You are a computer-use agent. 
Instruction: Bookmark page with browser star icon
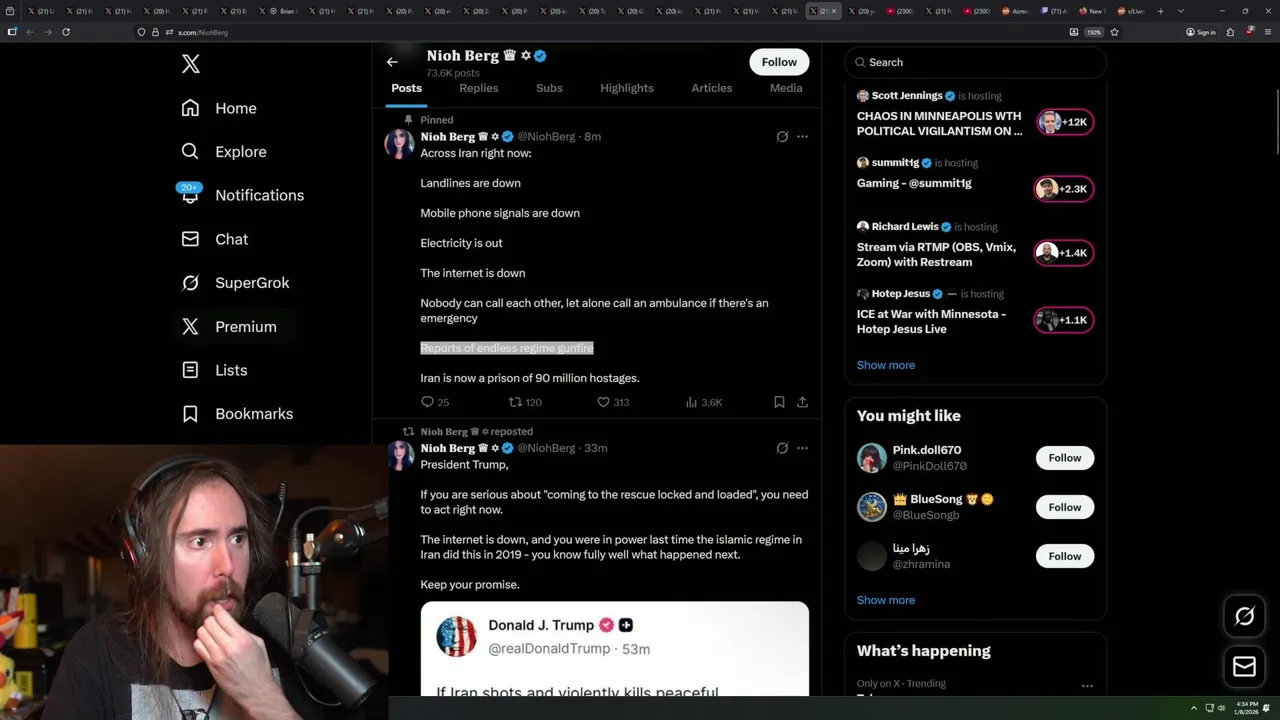[x=1114, y=32]
